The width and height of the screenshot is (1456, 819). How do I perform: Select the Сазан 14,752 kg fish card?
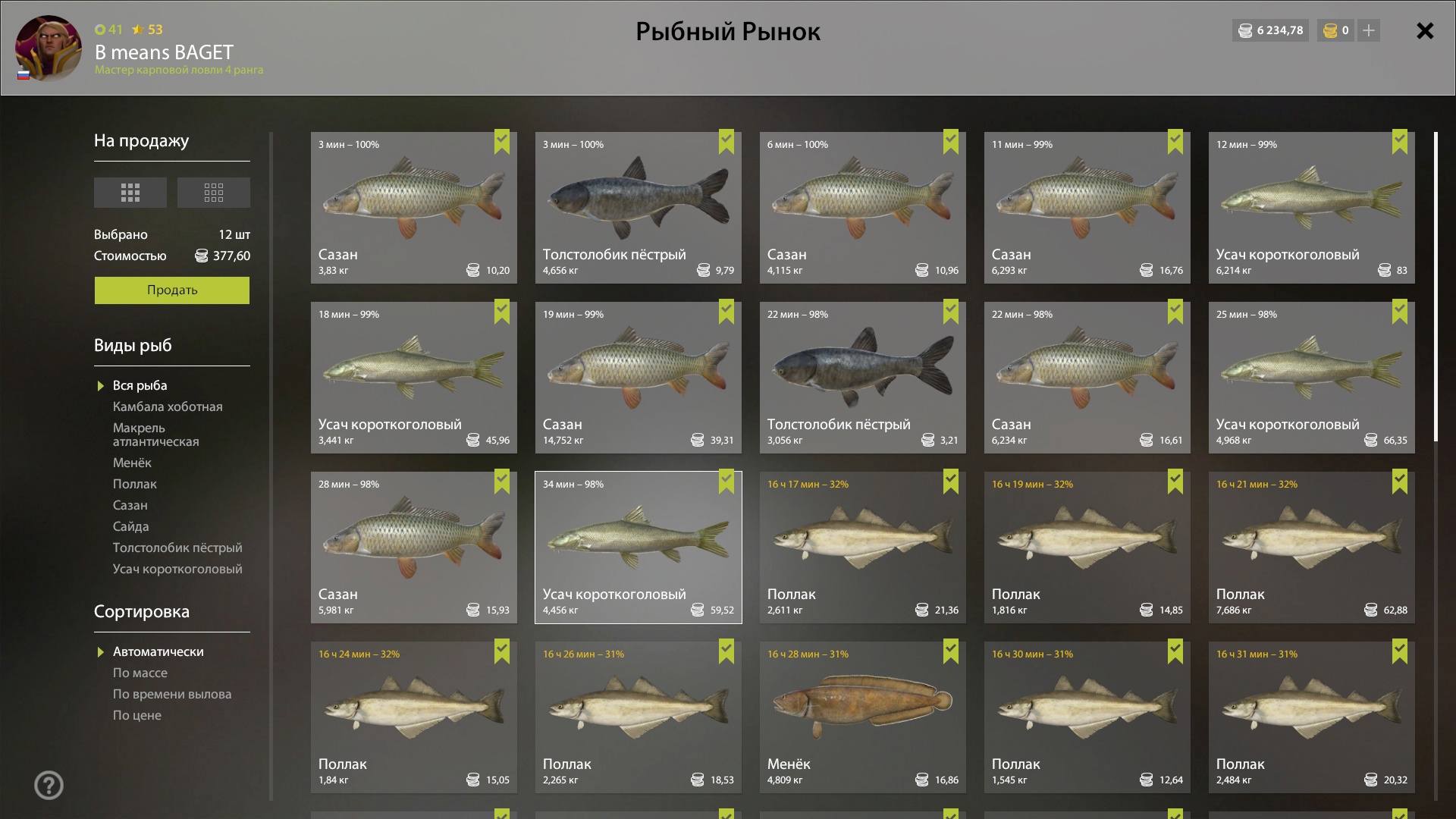639,378
